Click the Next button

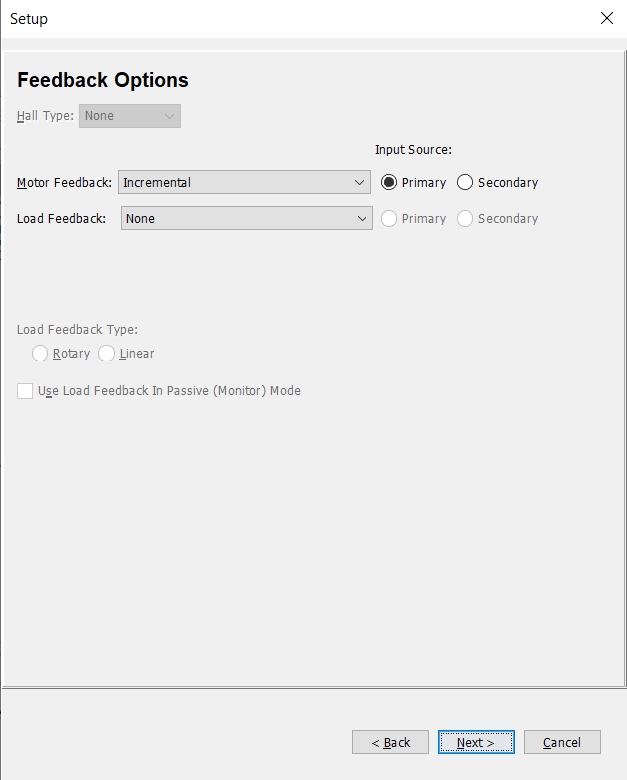pyautogui.click(x=476, y=742)
